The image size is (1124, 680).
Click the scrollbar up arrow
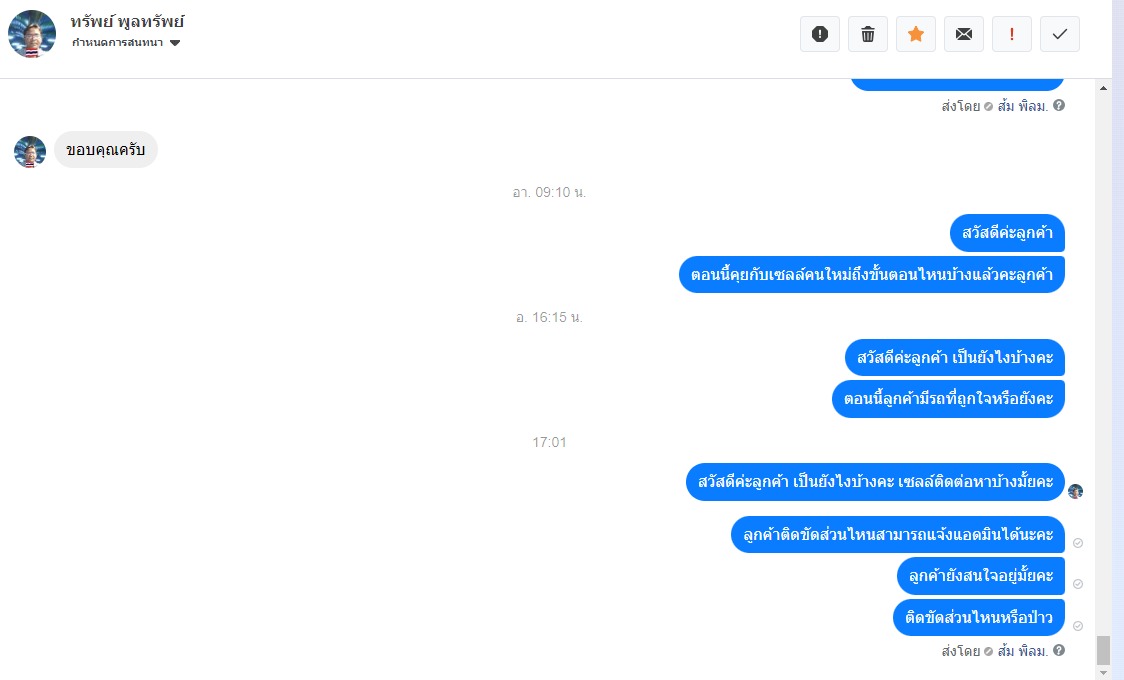tap(1103, 87)
